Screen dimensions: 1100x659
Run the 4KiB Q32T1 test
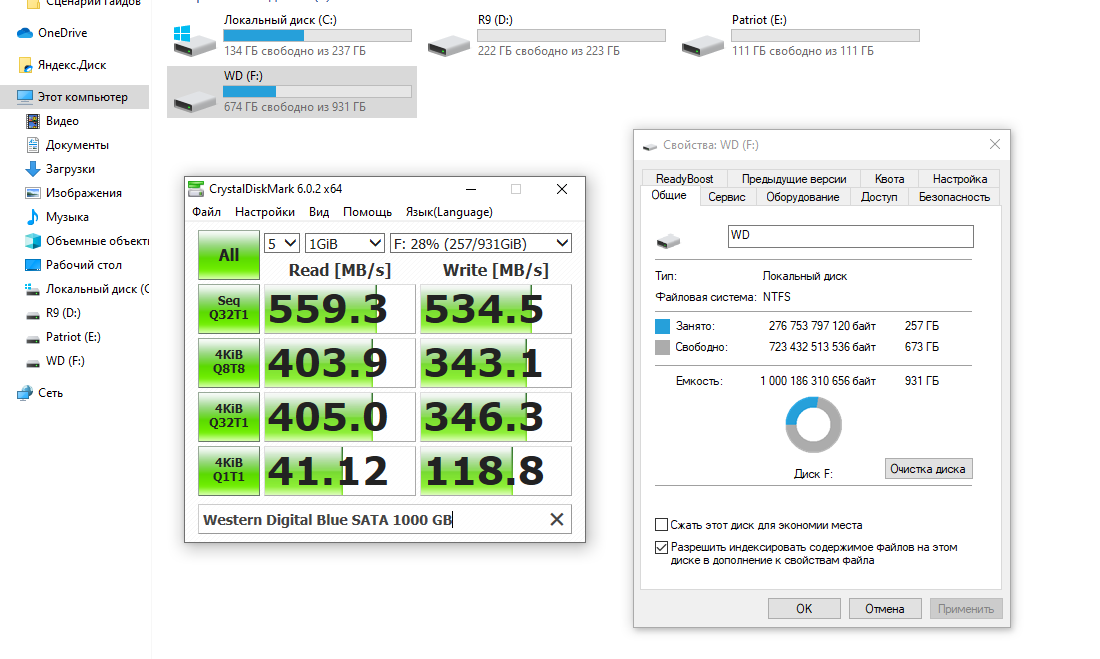pyautogui.click(x=229, y=416)
